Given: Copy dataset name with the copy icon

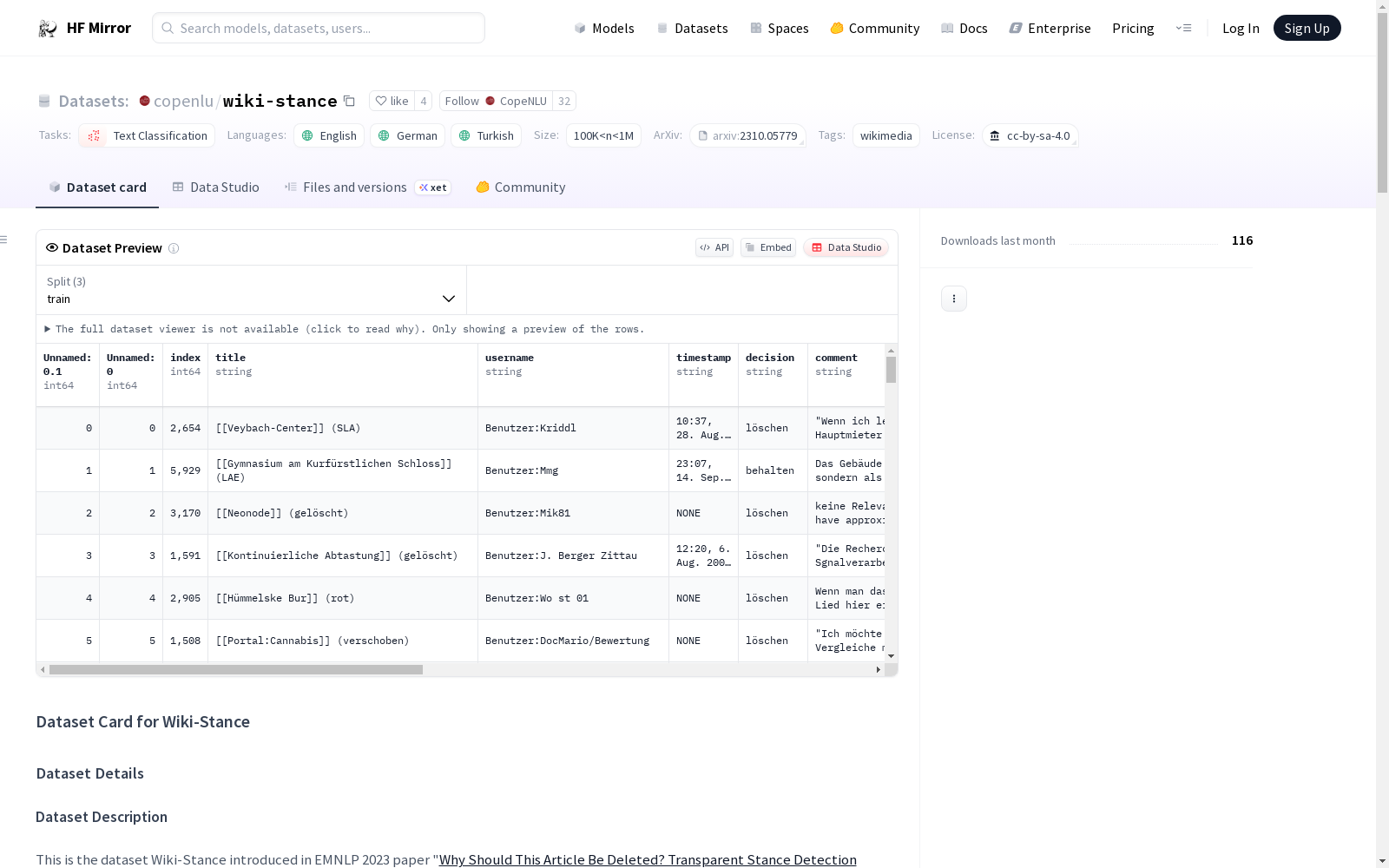Looking at the screenshot, I should click(x=349, y=101).
